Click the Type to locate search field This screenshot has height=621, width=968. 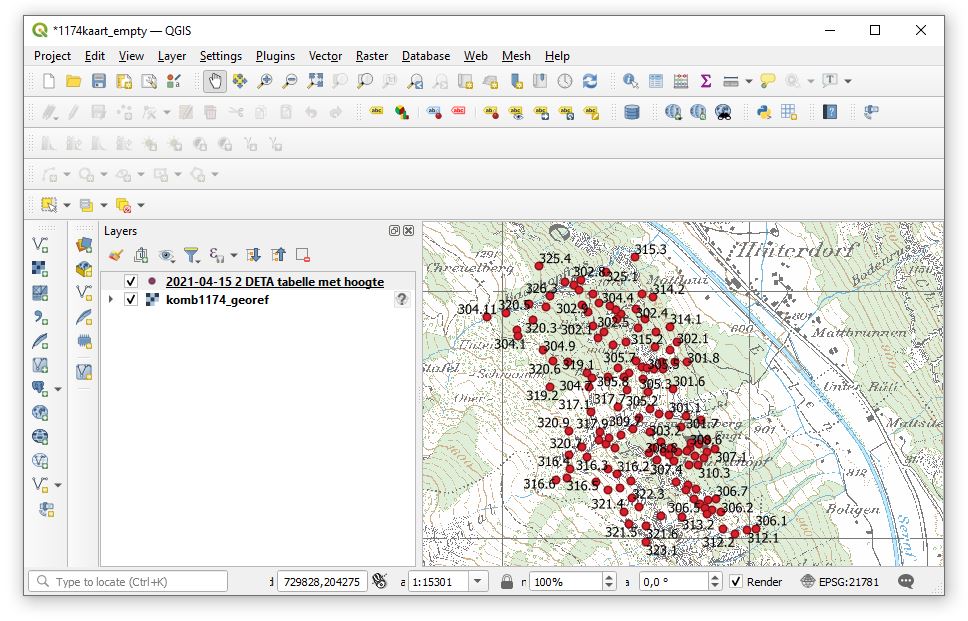click(x=130, y=582)
